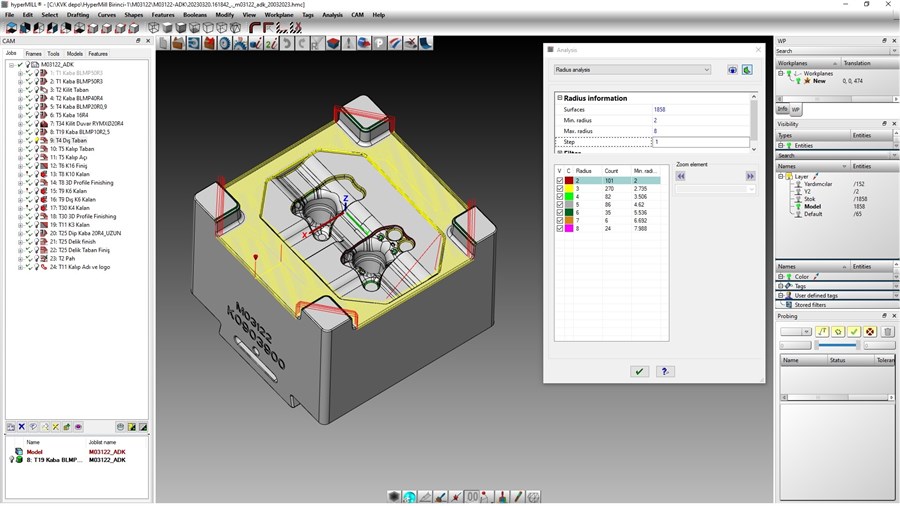Click the eye icon in Analysis dialog
Image resolution: width=900 pixels, height=506 pixels.
(x=732, y=70)
